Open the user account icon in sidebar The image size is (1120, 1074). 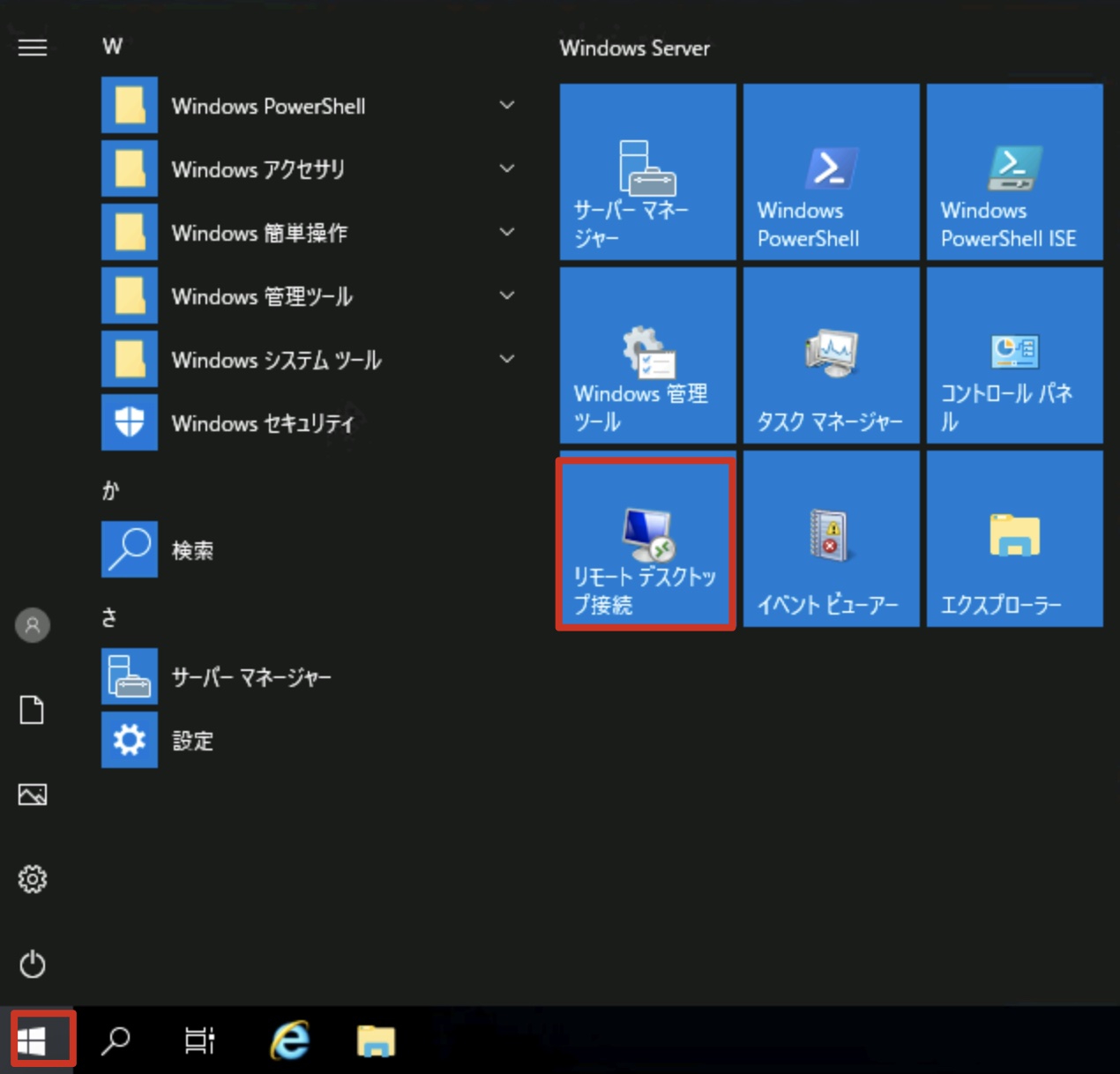coord(33,625)
